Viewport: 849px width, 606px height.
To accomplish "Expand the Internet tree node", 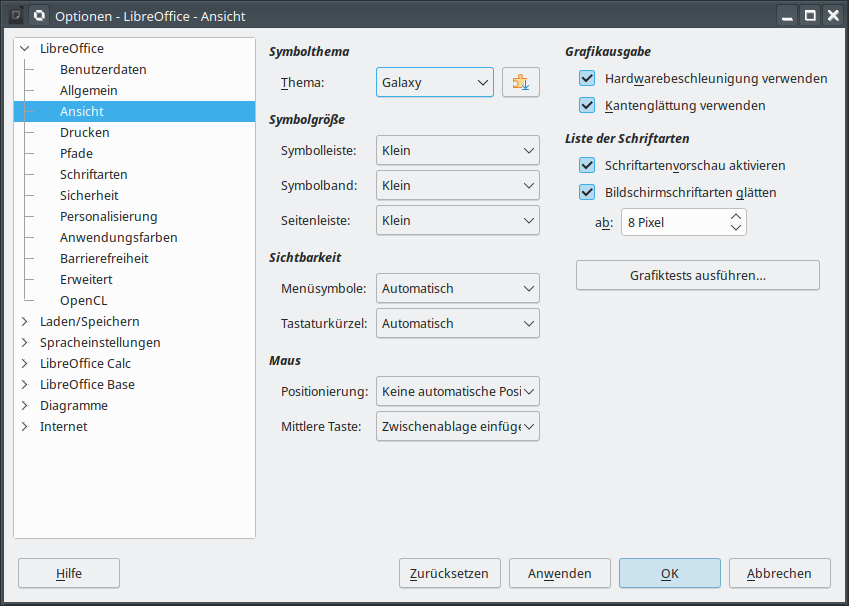I will [24, 426].
